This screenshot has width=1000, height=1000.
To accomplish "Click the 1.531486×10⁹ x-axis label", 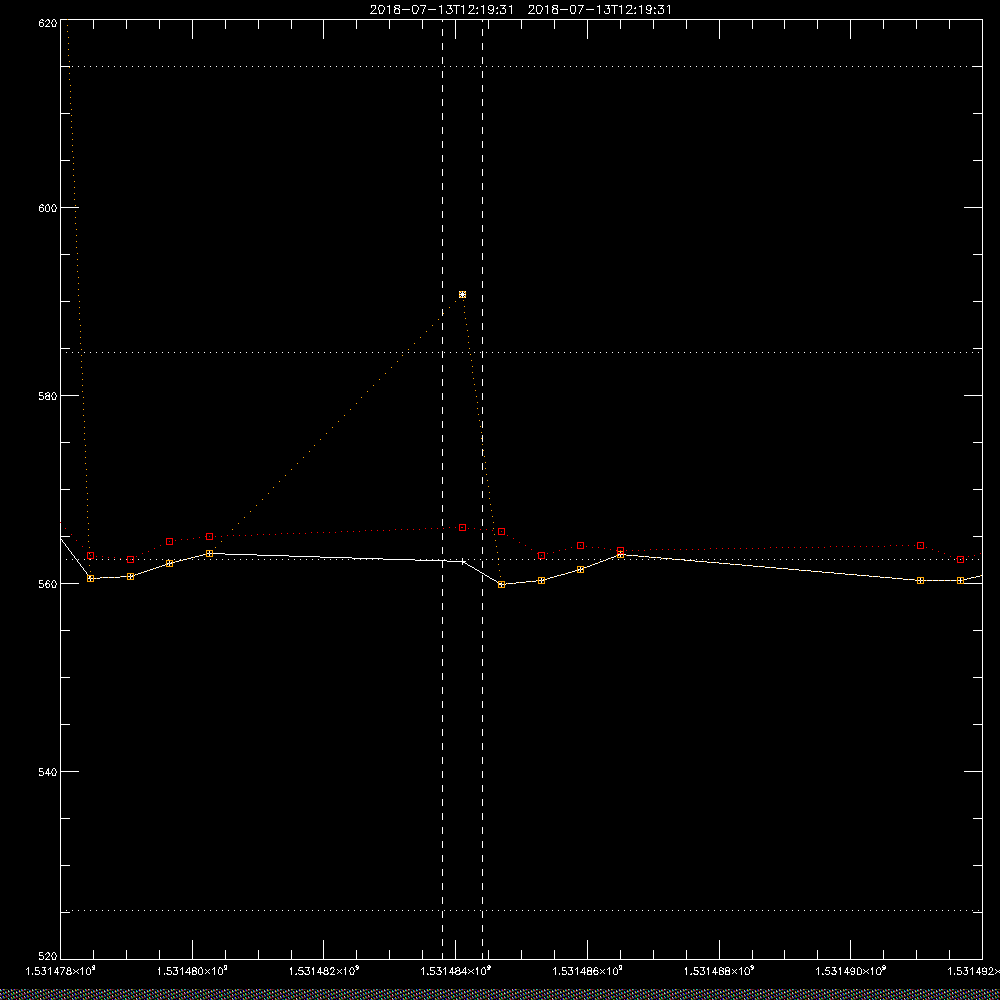I will (588, 971).
